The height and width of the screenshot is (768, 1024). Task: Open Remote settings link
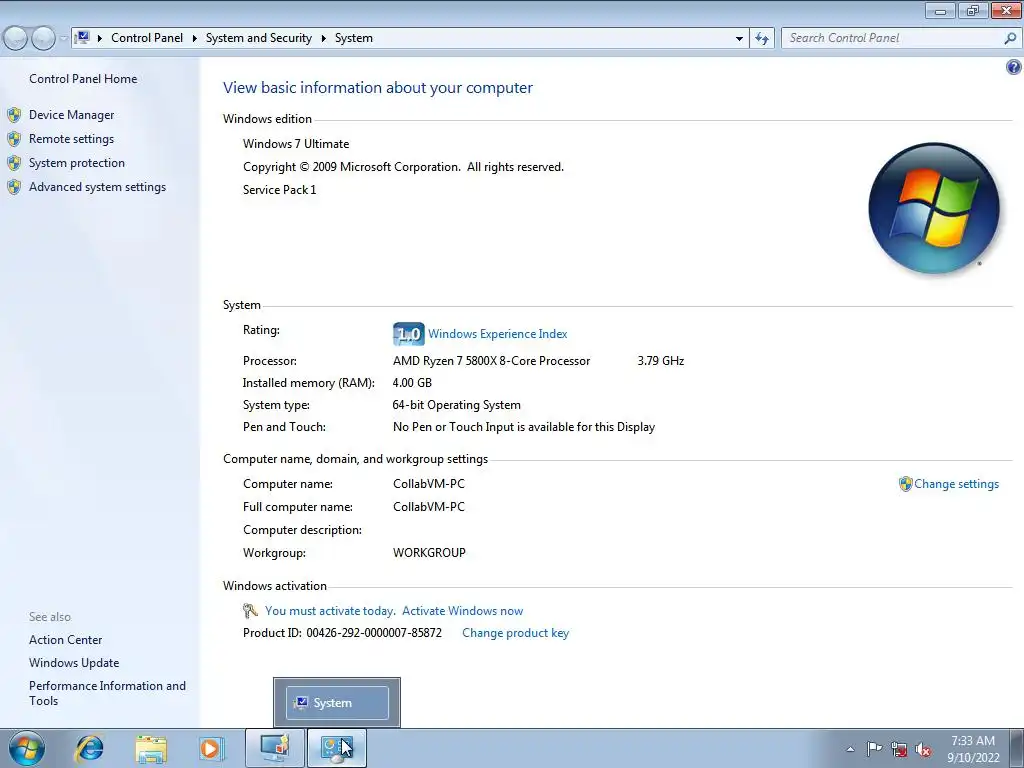coord(71,139)
